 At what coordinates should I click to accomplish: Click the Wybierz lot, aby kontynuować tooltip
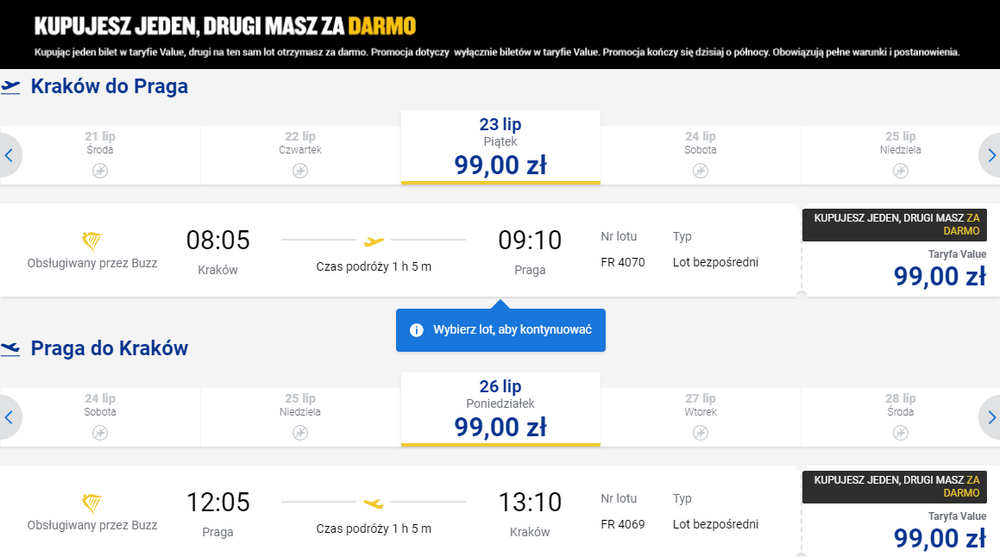coord(501,330)
